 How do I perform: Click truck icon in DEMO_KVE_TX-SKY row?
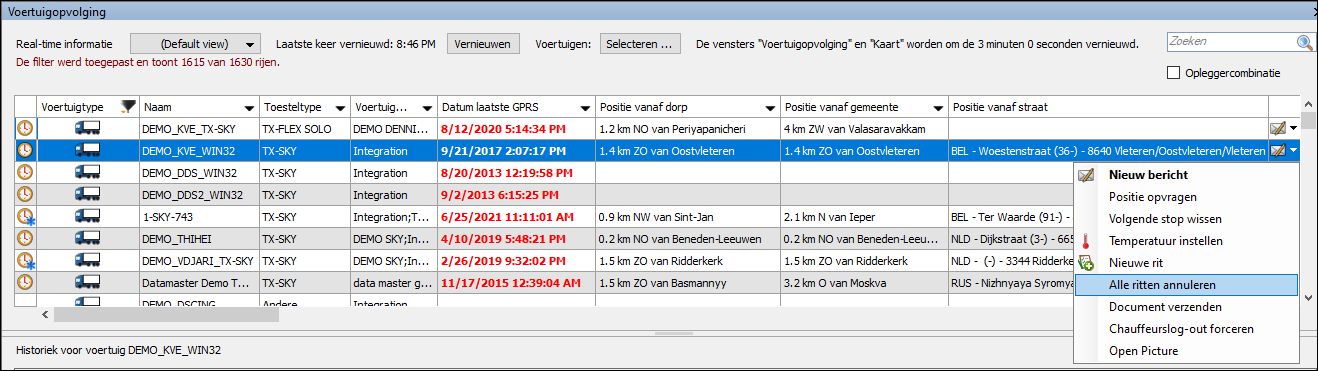[88, 128]
